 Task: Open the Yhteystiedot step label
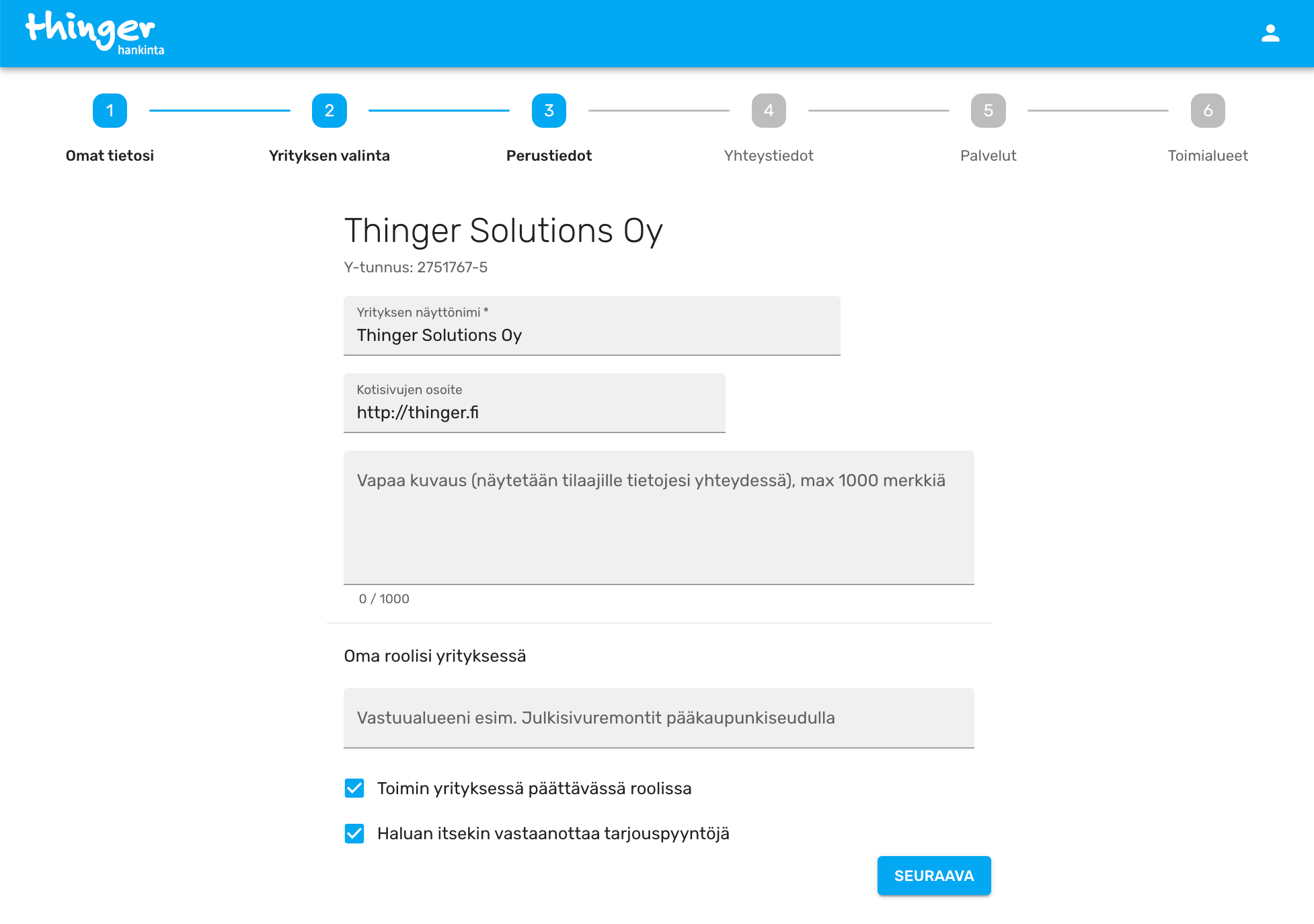coord(769,155)
